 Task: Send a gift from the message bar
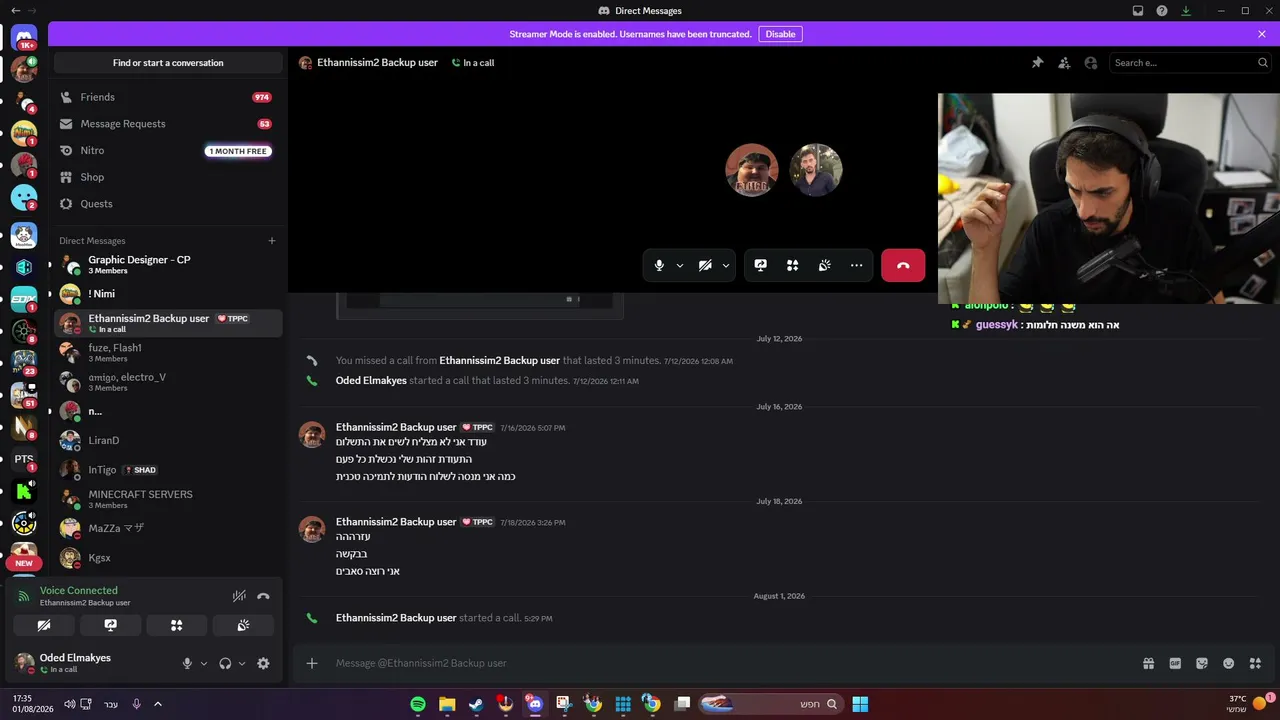pyautogui.click(x=1149, y=663)
